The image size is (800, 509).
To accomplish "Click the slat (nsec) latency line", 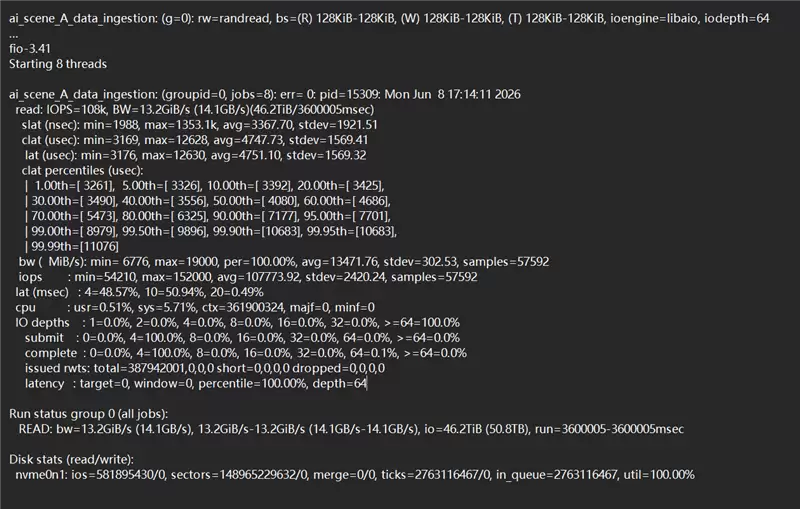I will click(199, 125).
